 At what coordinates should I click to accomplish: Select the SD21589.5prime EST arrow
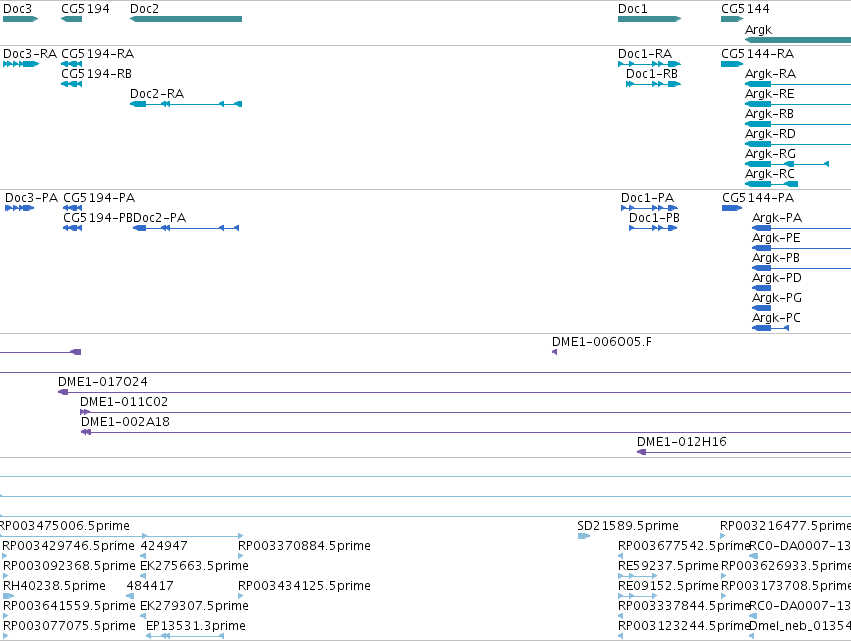point(583,536)
